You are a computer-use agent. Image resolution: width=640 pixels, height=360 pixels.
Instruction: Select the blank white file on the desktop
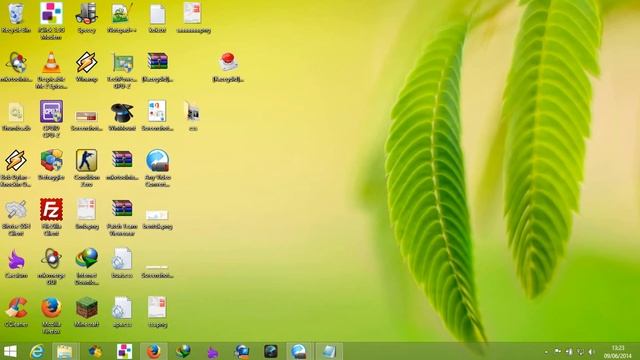pos(158,18)
